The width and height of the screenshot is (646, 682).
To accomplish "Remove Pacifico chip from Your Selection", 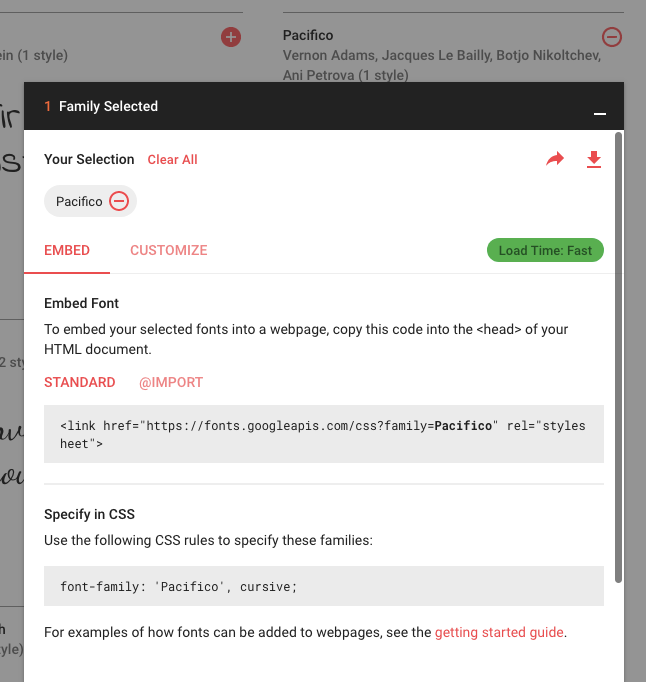I will point(119,201).
